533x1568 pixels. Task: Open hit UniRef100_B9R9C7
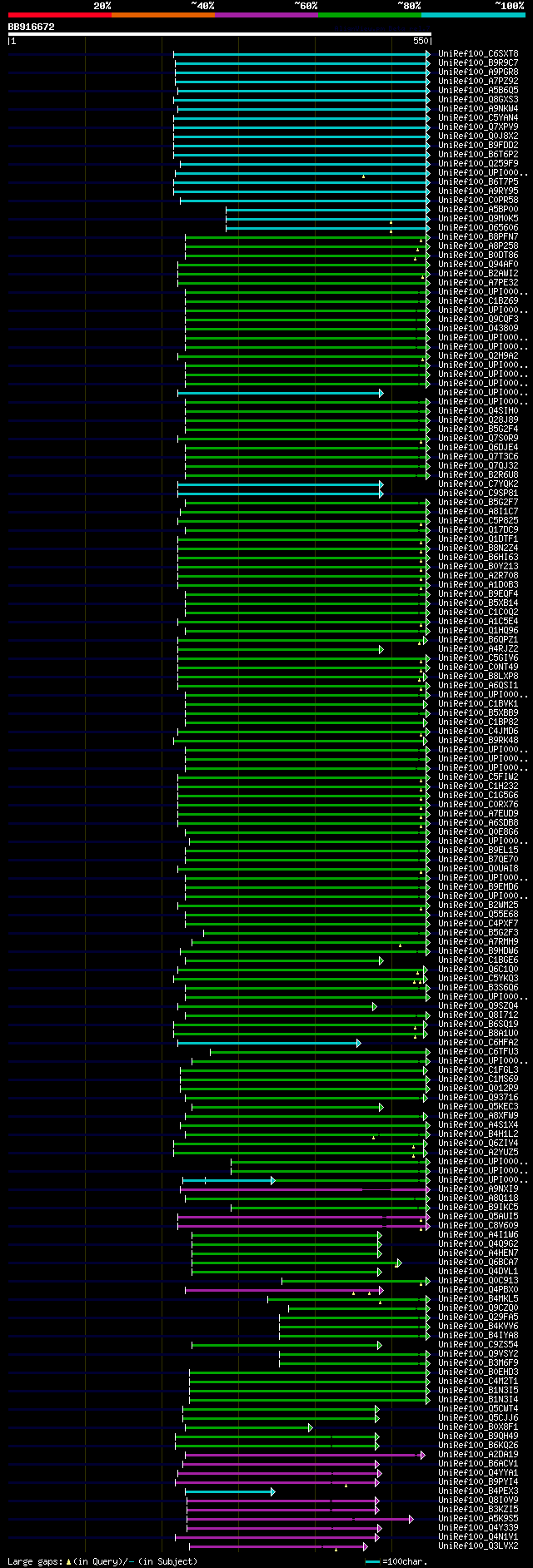(x=478, y=62)
